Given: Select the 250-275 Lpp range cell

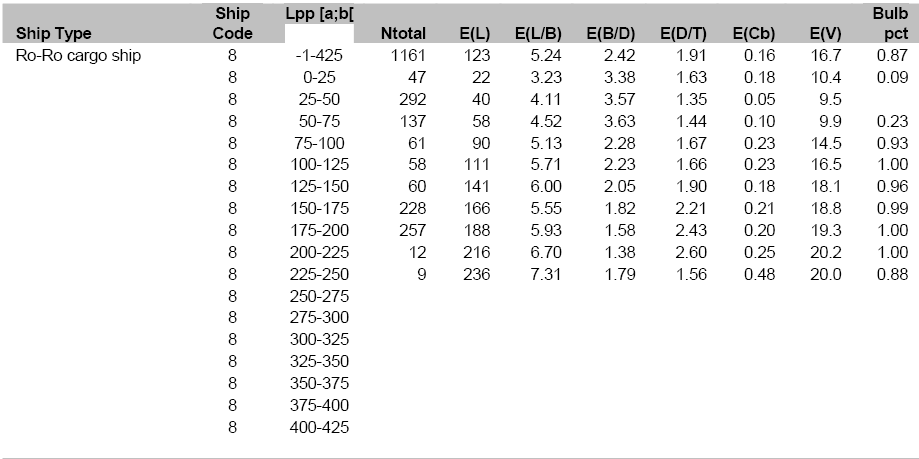Looking at the screenshot, I should 319,297.
